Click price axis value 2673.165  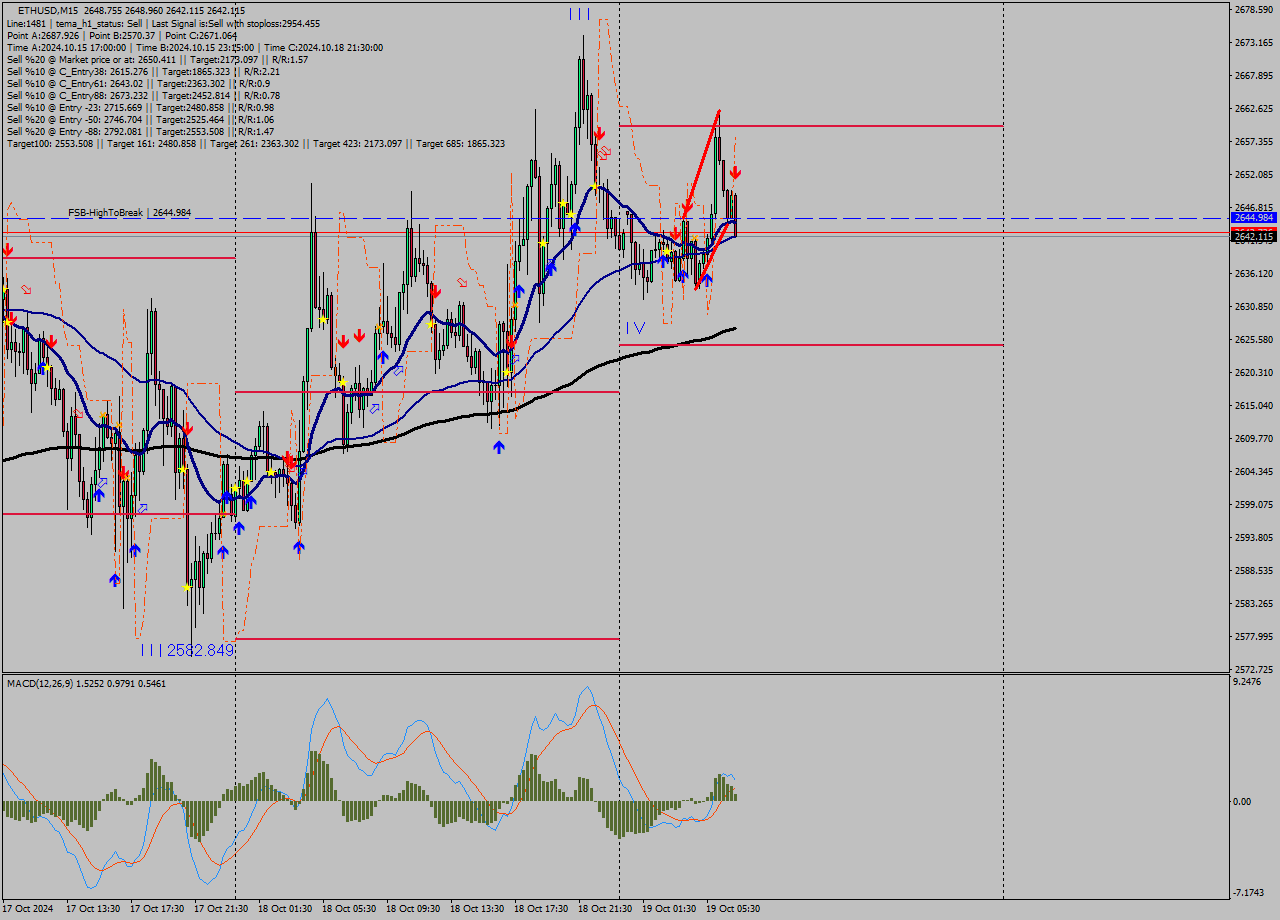1253,43
